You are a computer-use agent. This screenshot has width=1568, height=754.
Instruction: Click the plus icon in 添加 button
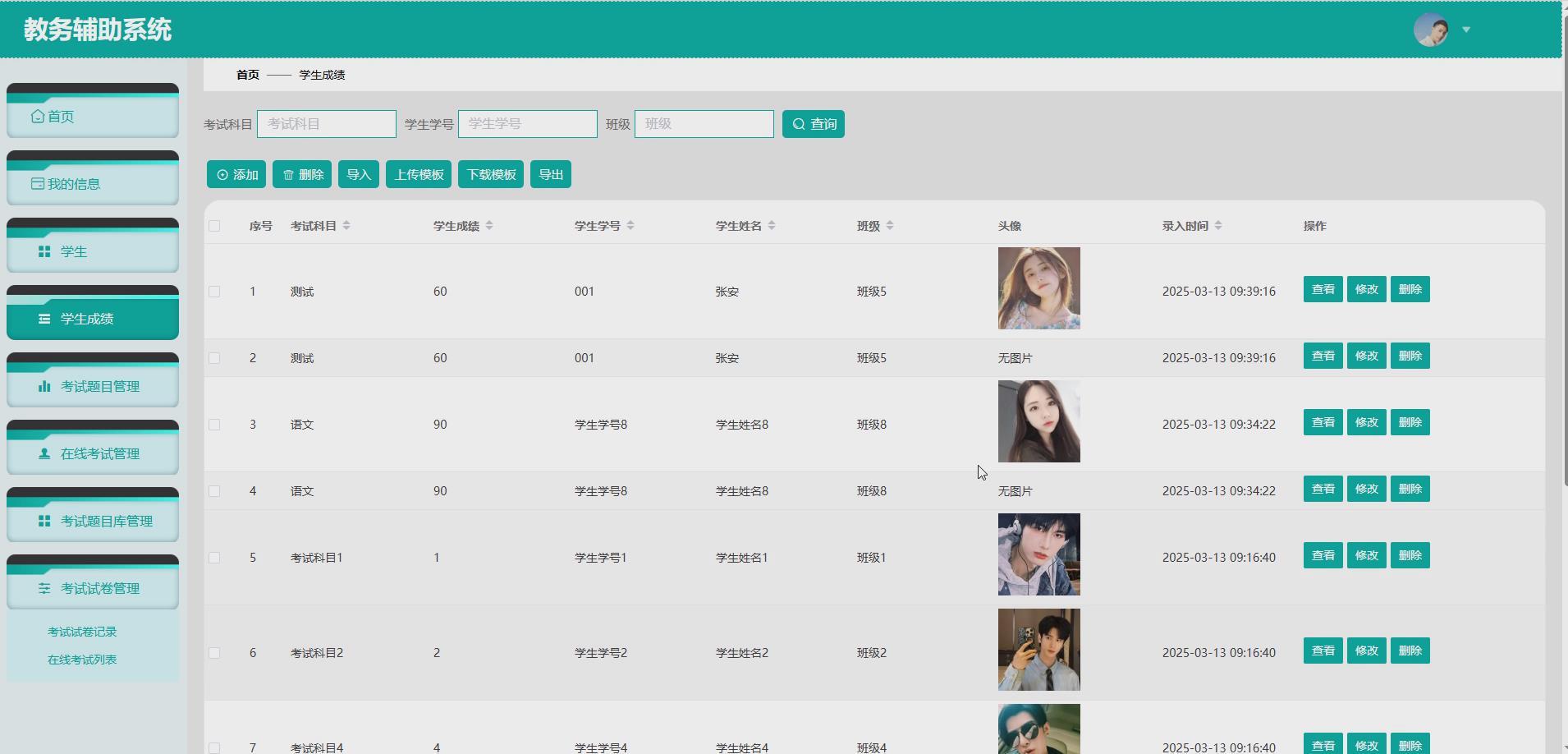[222, 174]
